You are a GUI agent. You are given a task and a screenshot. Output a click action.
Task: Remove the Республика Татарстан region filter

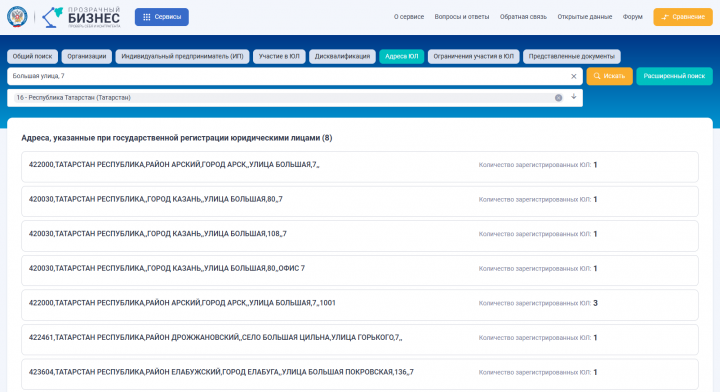click(x=558, y=98)
